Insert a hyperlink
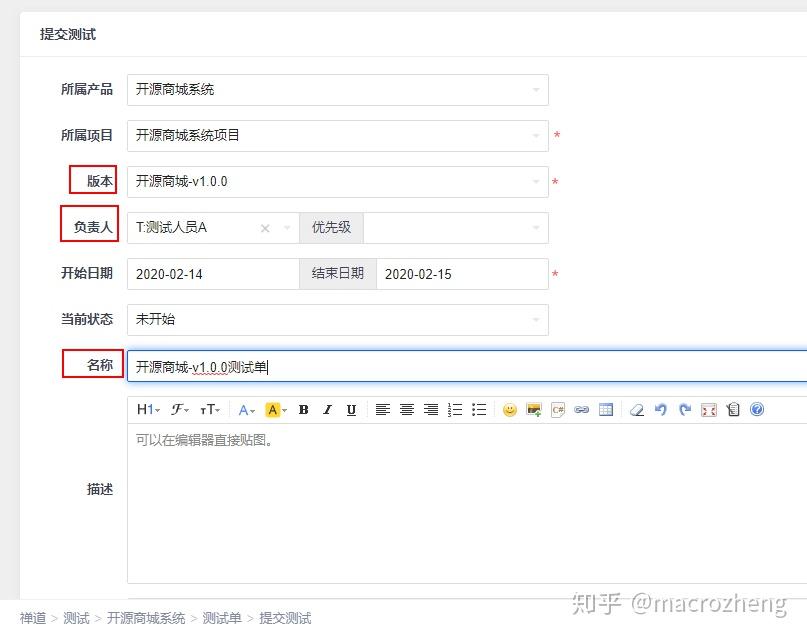The height and width of the screenshot is (639, 807). tap(582, 410)
